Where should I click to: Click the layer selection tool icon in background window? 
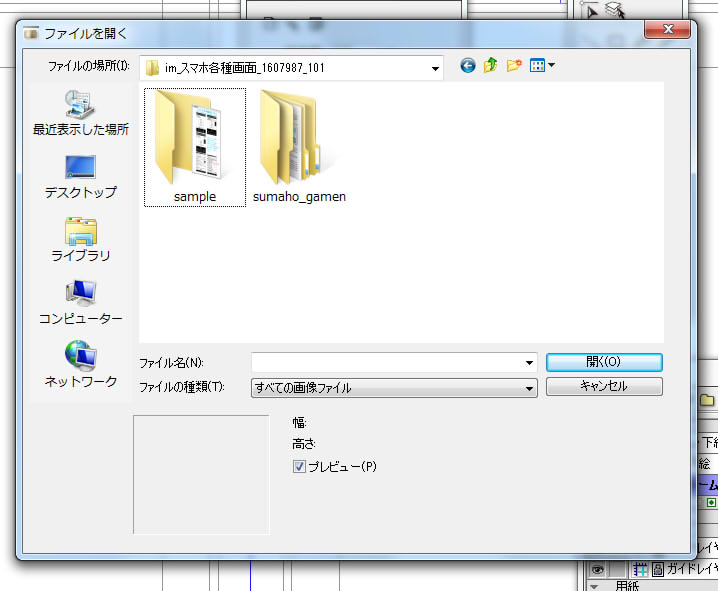click(x=615, y=10)
